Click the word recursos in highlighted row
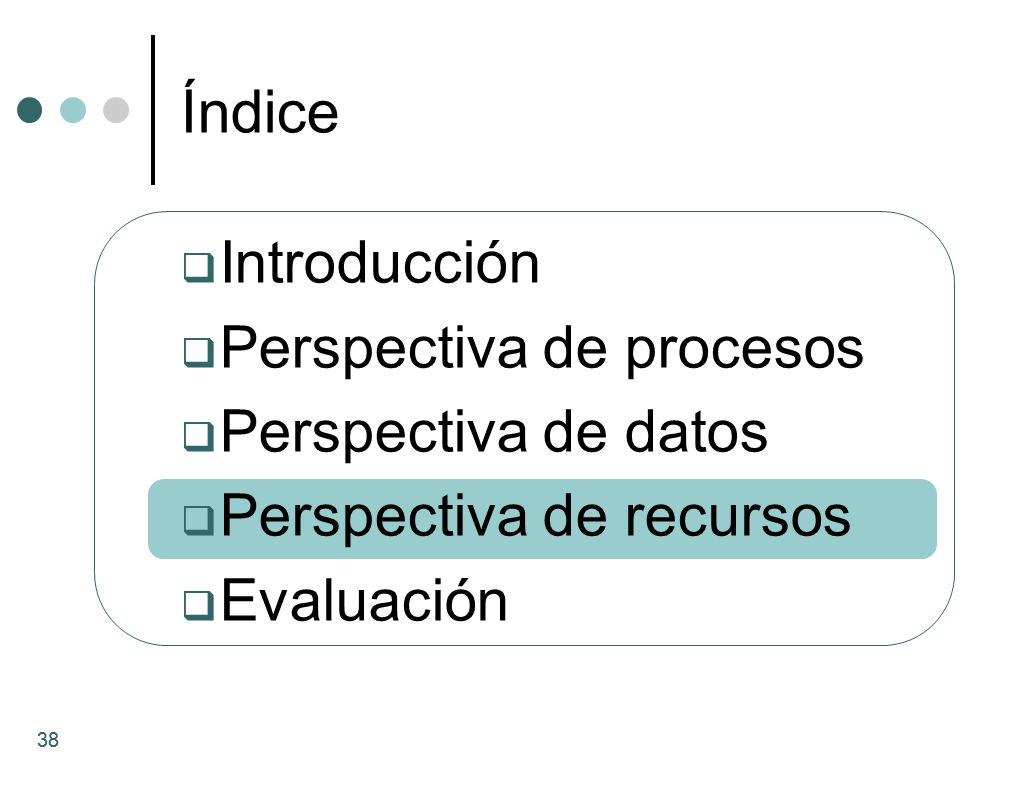This screenshot has height=793, width=1020. click(738, 518)
